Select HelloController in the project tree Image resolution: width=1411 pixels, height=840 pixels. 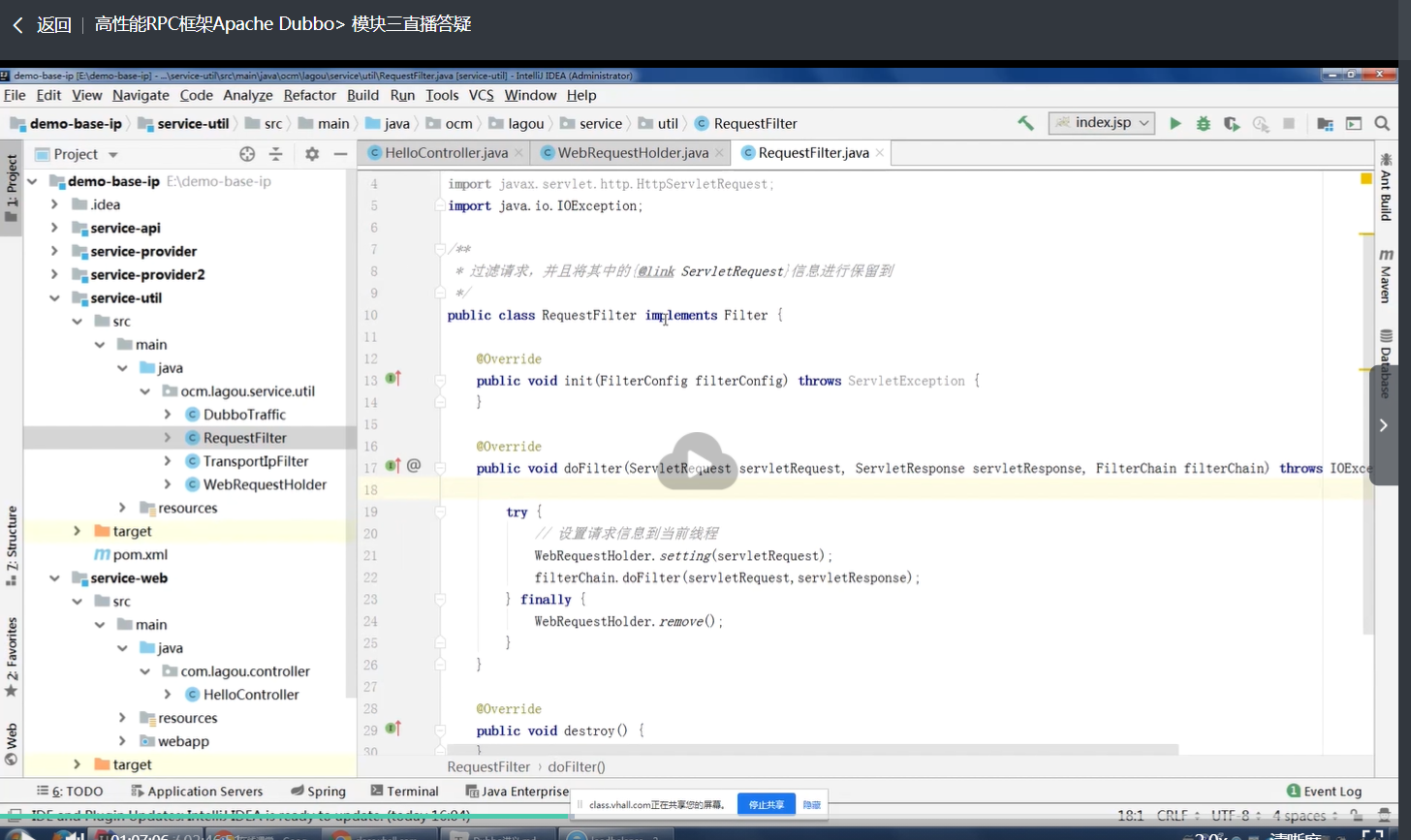pyautogui.click(x=251, y=695)
